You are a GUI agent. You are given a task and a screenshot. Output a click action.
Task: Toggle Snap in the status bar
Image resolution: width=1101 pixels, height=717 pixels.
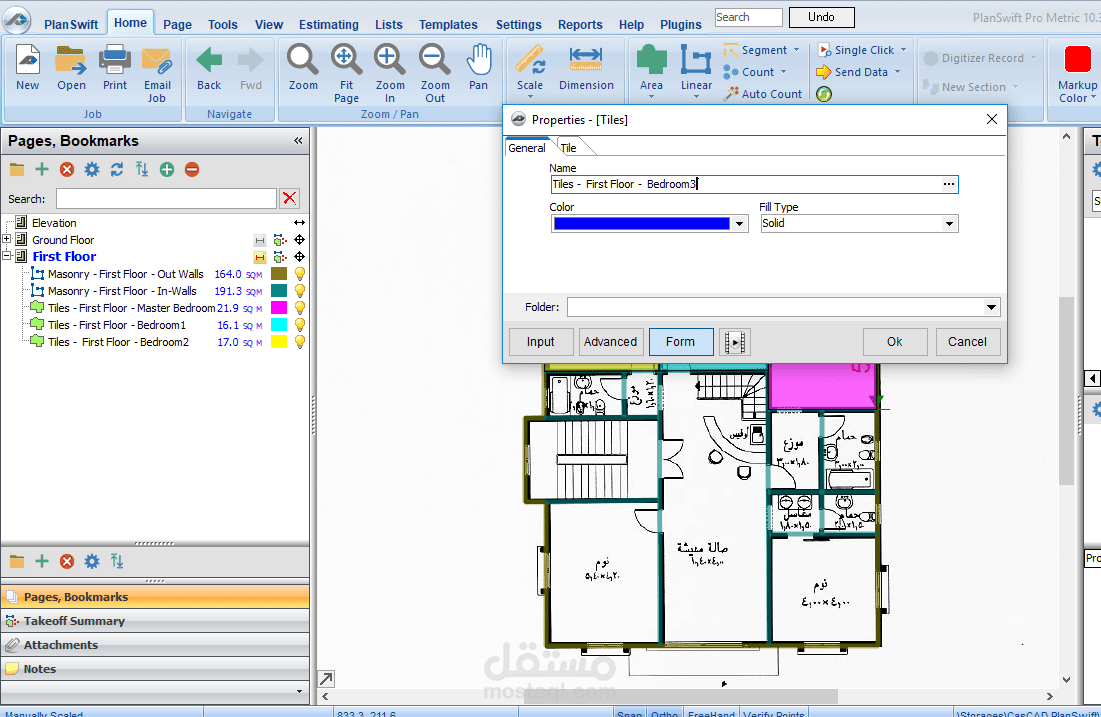(x=630, y=713)
